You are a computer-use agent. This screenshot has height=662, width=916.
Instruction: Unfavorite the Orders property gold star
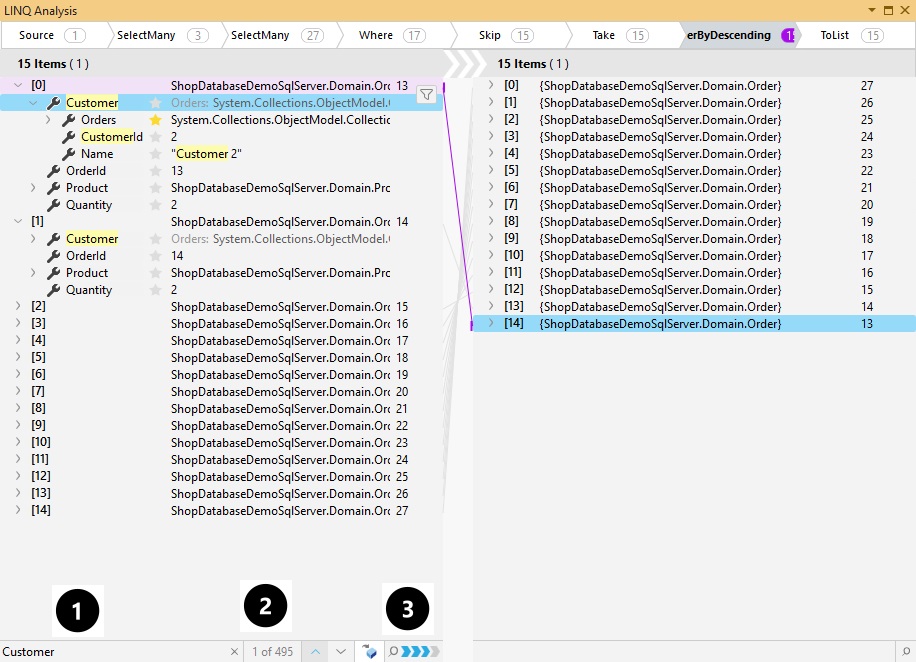pyautogui.click(x=155, y=120)
